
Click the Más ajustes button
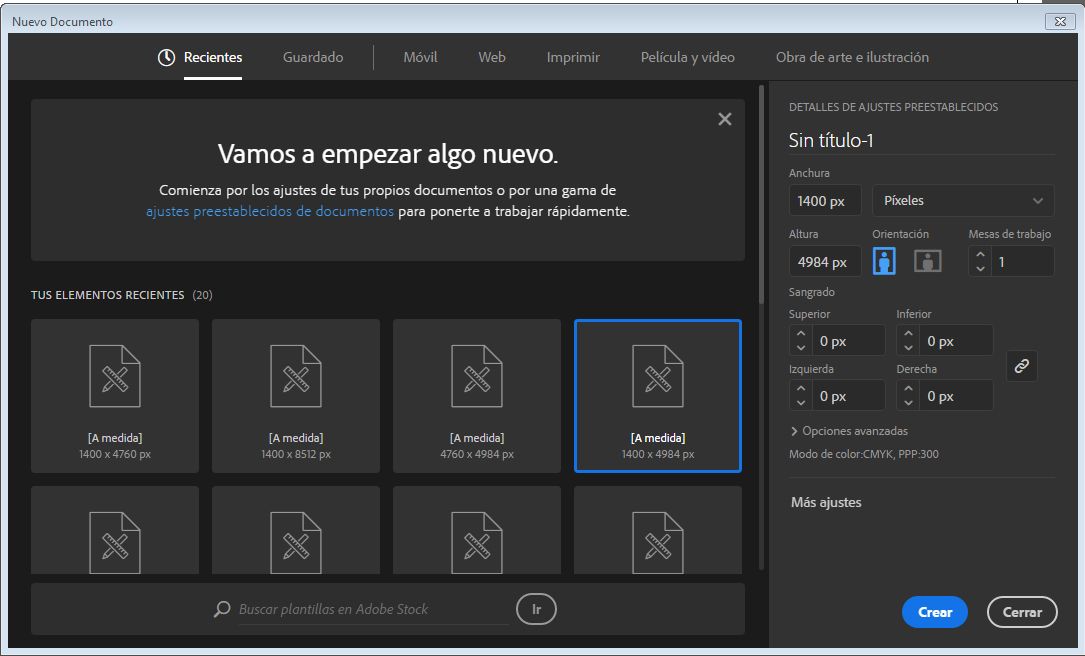[x=826, y=502]
